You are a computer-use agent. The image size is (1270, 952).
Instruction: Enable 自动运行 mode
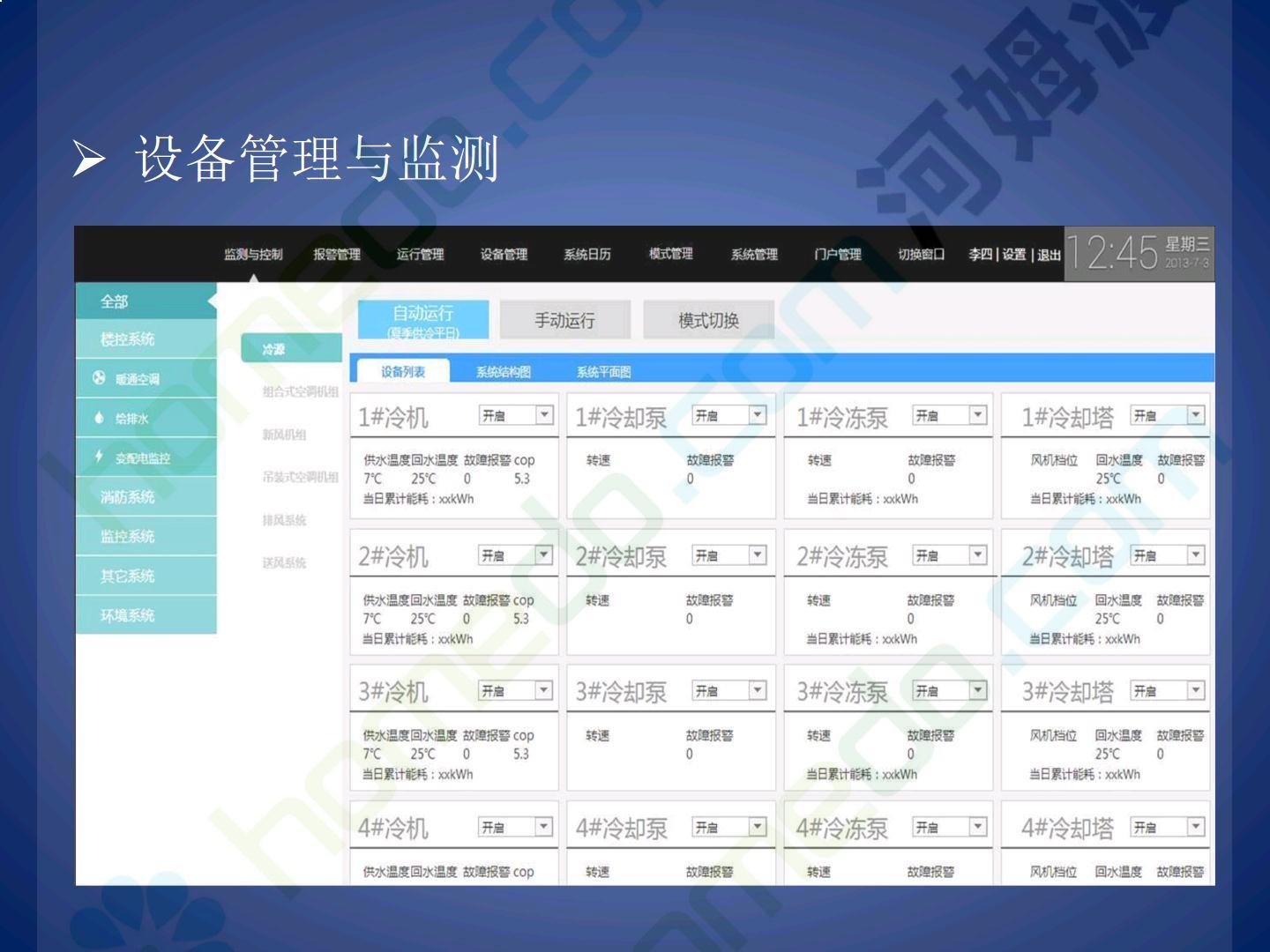422,320
